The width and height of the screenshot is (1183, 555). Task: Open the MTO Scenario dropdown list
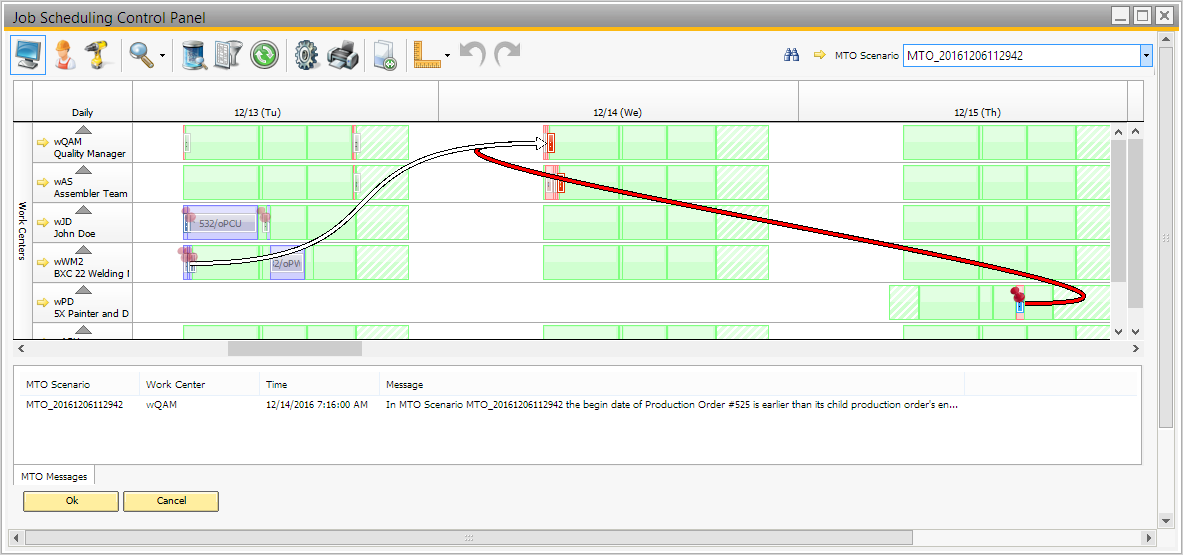[1146, 56]
